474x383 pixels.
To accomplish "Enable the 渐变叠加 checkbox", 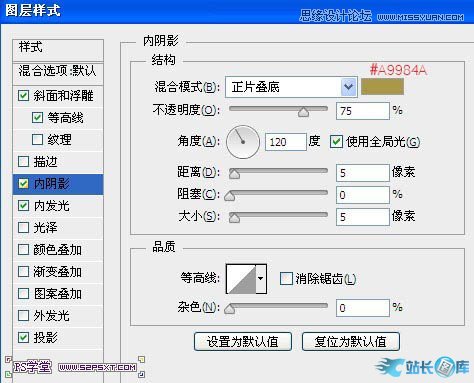I will pos(23,272).
